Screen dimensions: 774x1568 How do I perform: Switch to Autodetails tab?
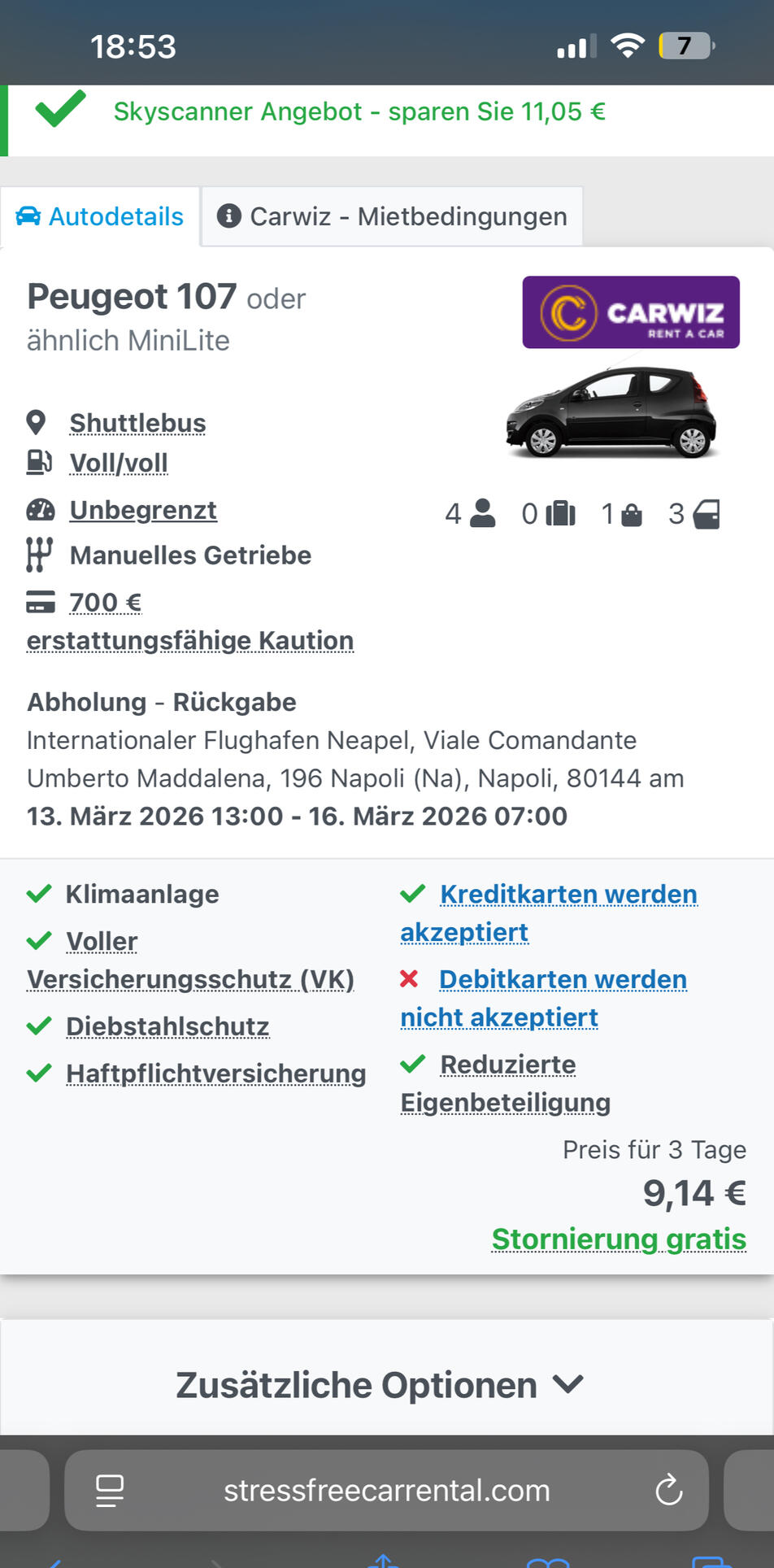(x=100, y=216)
